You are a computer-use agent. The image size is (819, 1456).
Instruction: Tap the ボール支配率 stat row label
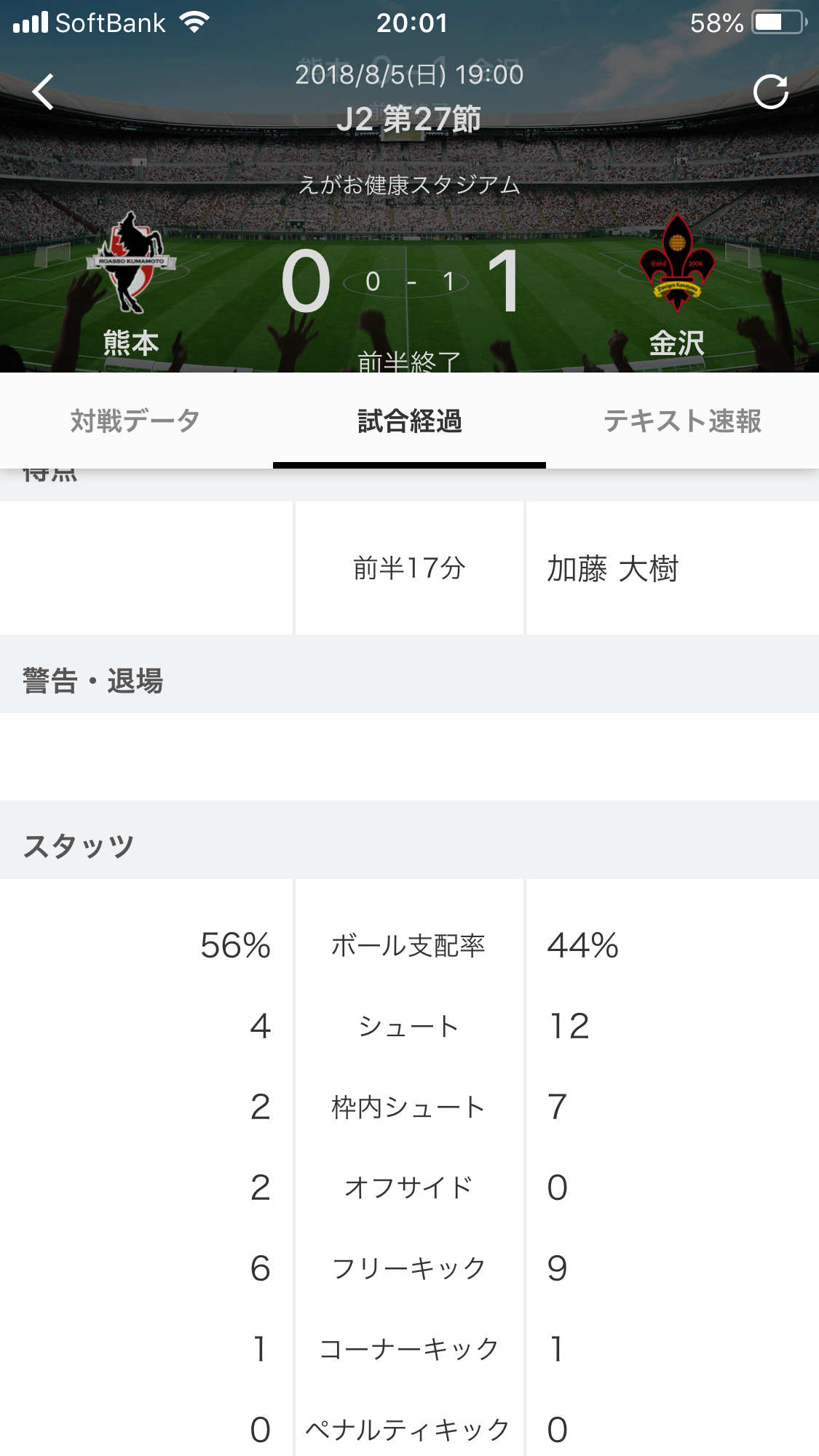[x=408, y=945]
